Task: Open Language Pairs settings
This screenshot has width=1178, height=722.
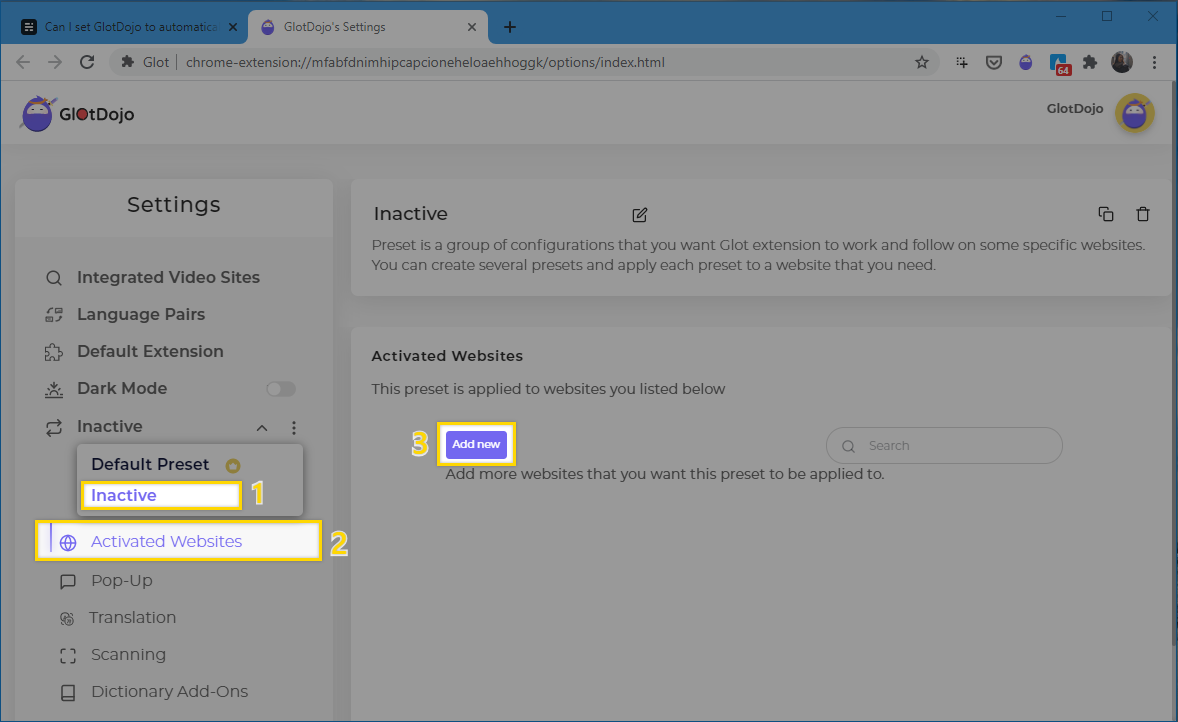Action: tap(141, 314)
